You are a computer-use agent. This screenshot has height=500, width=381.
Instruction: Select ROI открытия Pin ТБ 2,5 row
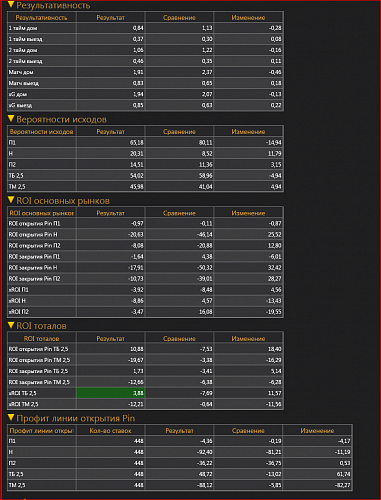(x=145, y=349)
